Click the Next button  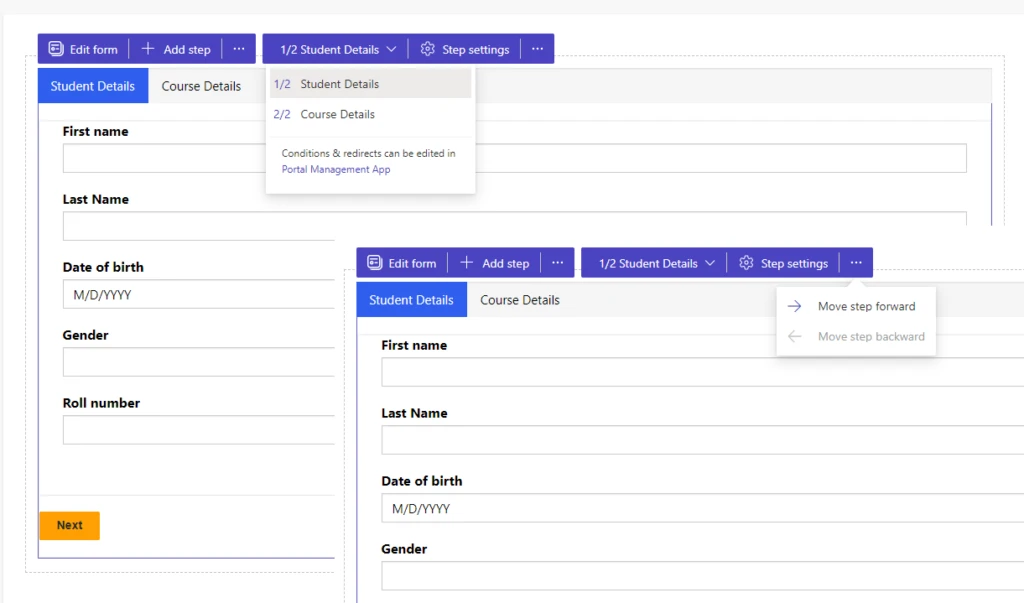(69, 525)
